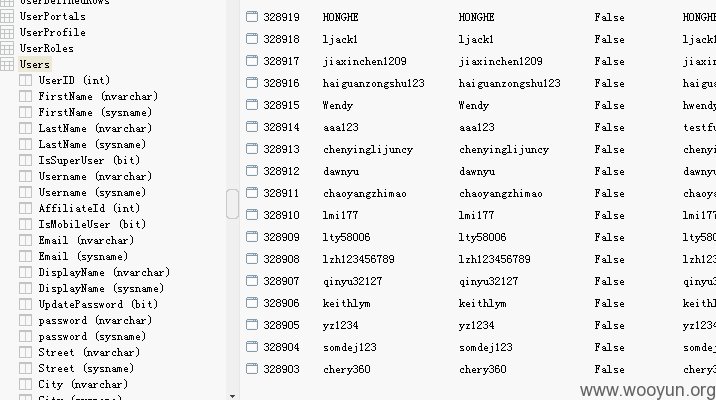The image size is (716, 400).
Task: Select the UpdatePassword (bit) column entry
Action: [98, 304]
